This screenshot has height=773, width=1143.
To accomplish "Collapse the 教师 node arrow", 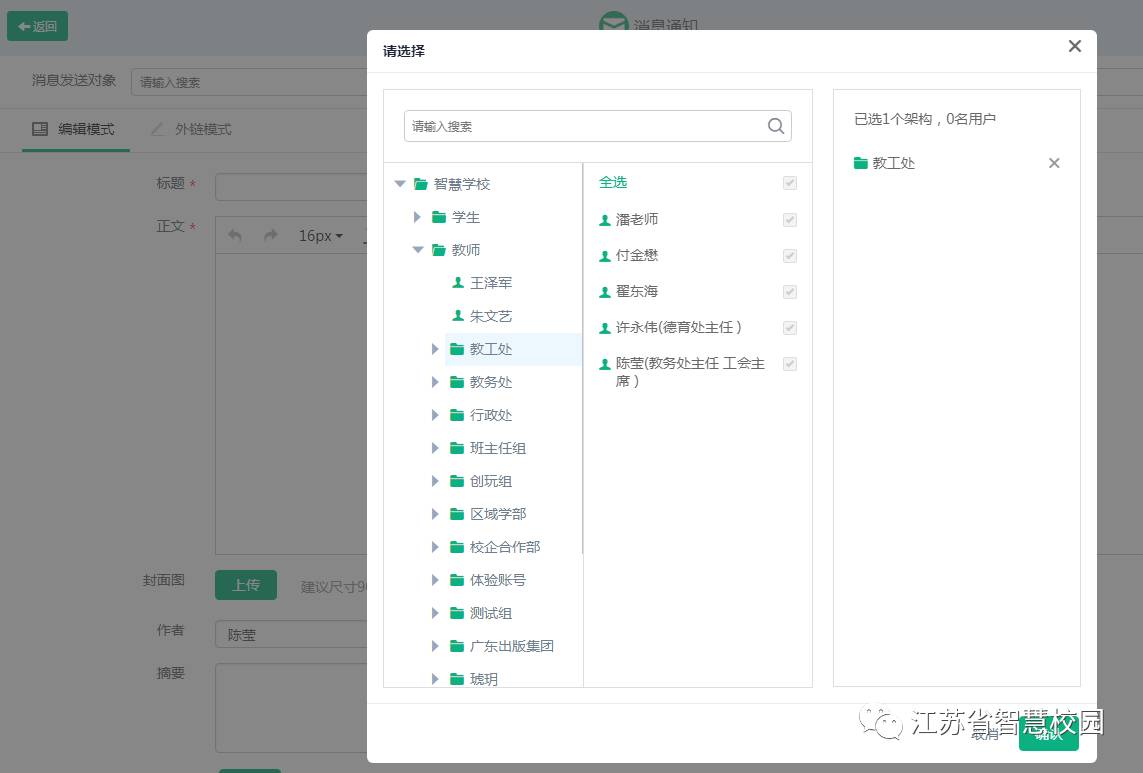I will pyautogui.click(x=418, y=250).
